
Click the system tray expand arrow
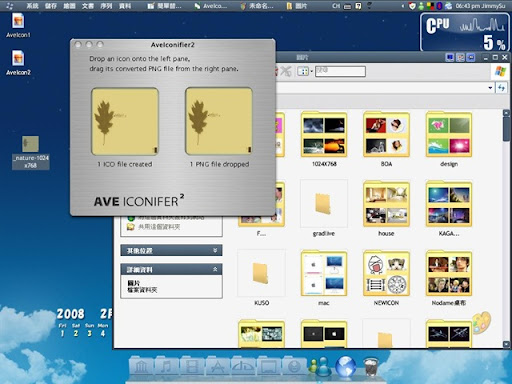point(403,6)
